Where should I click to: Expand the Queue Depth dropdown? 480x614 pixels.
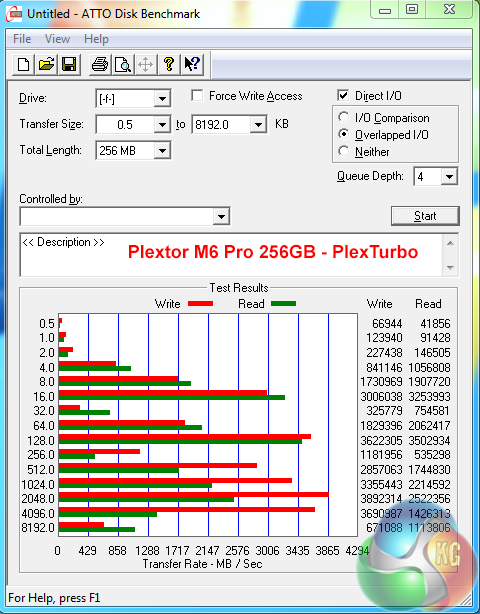pyautogui.click(x=449, y=177)
